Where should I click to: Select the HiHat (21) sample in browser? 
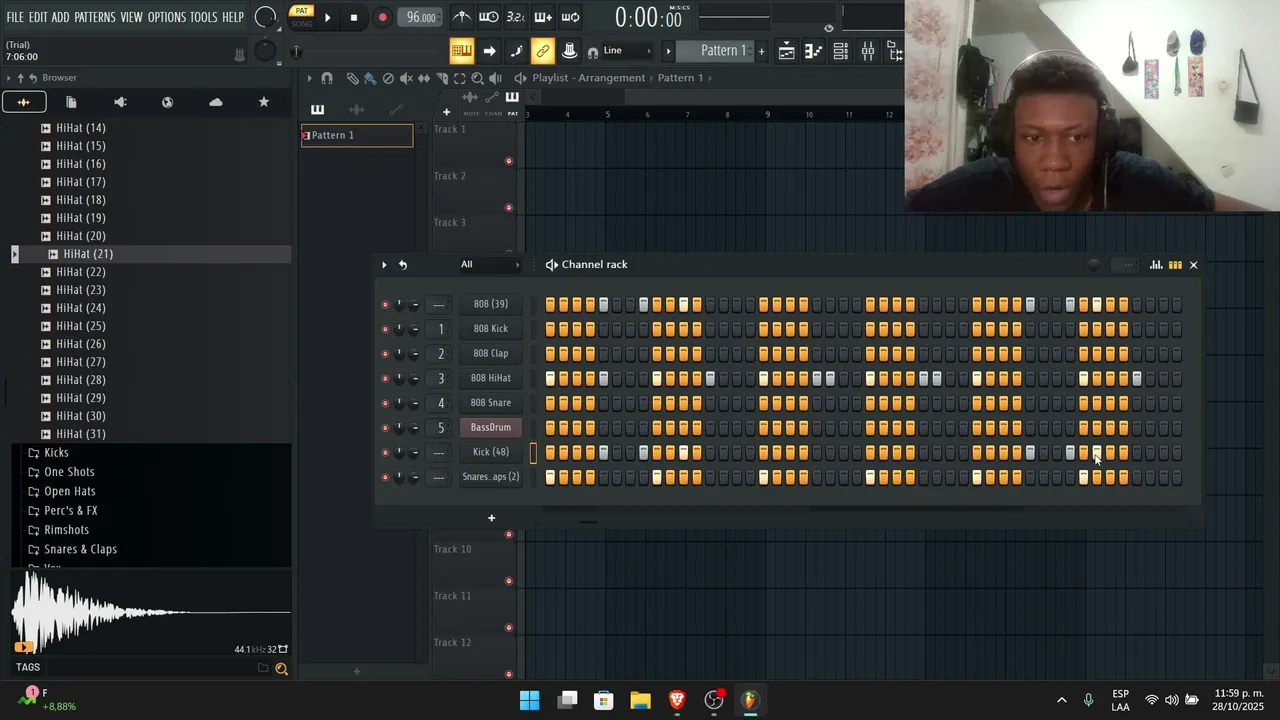(88, 254)
